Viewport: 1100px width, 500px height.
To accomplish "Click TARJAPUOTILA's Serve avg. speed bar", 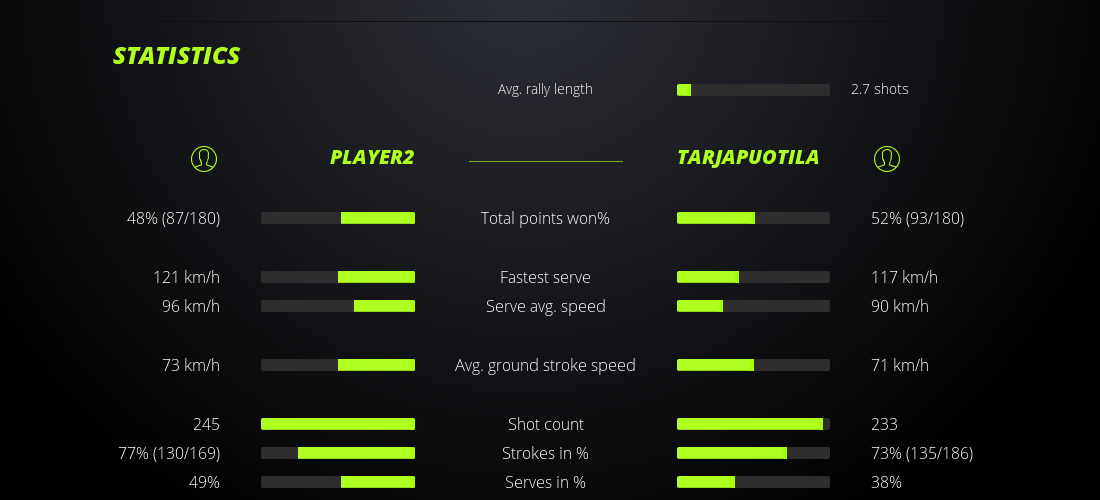I will pos(753,306).
